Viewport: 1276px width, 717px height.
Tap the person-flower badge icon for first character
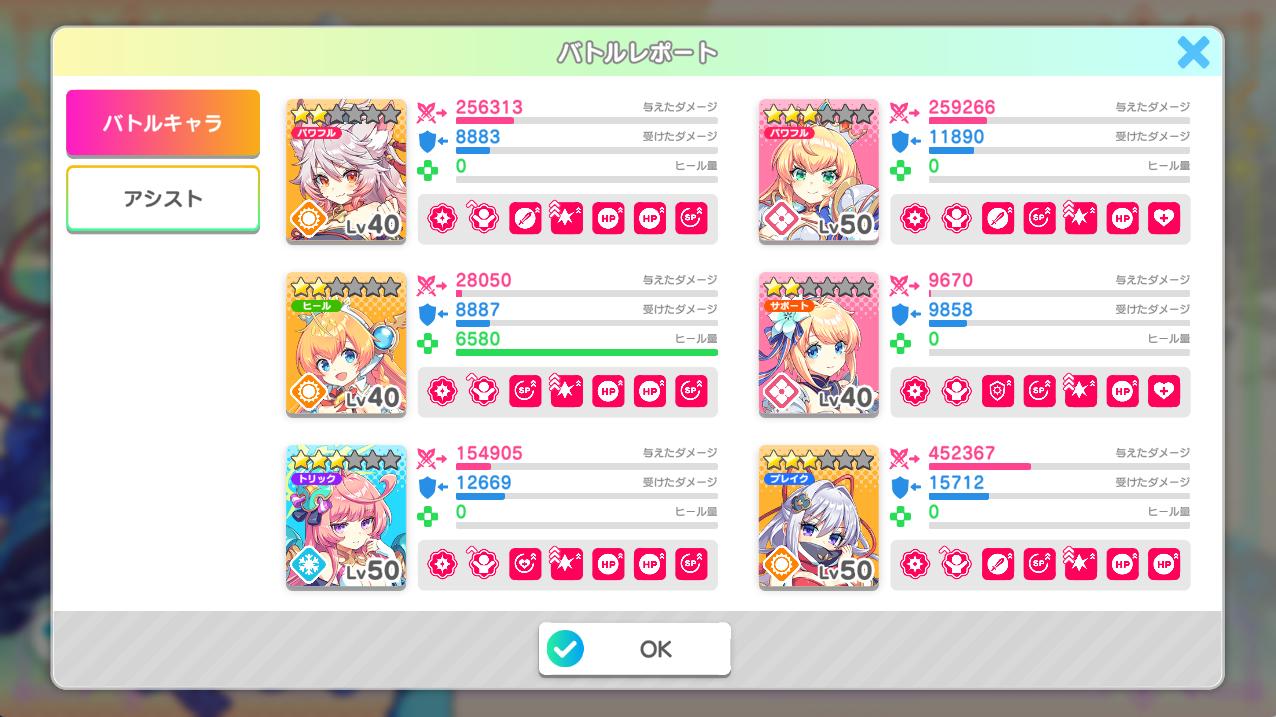[x=483, y=218]
